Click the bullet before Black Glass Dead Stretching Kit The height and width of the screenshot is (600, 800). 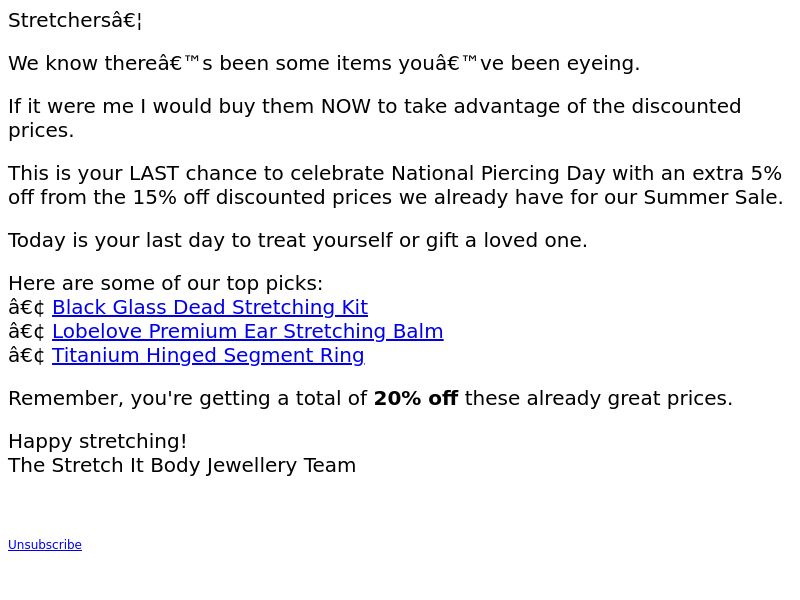tap(27, 308)
